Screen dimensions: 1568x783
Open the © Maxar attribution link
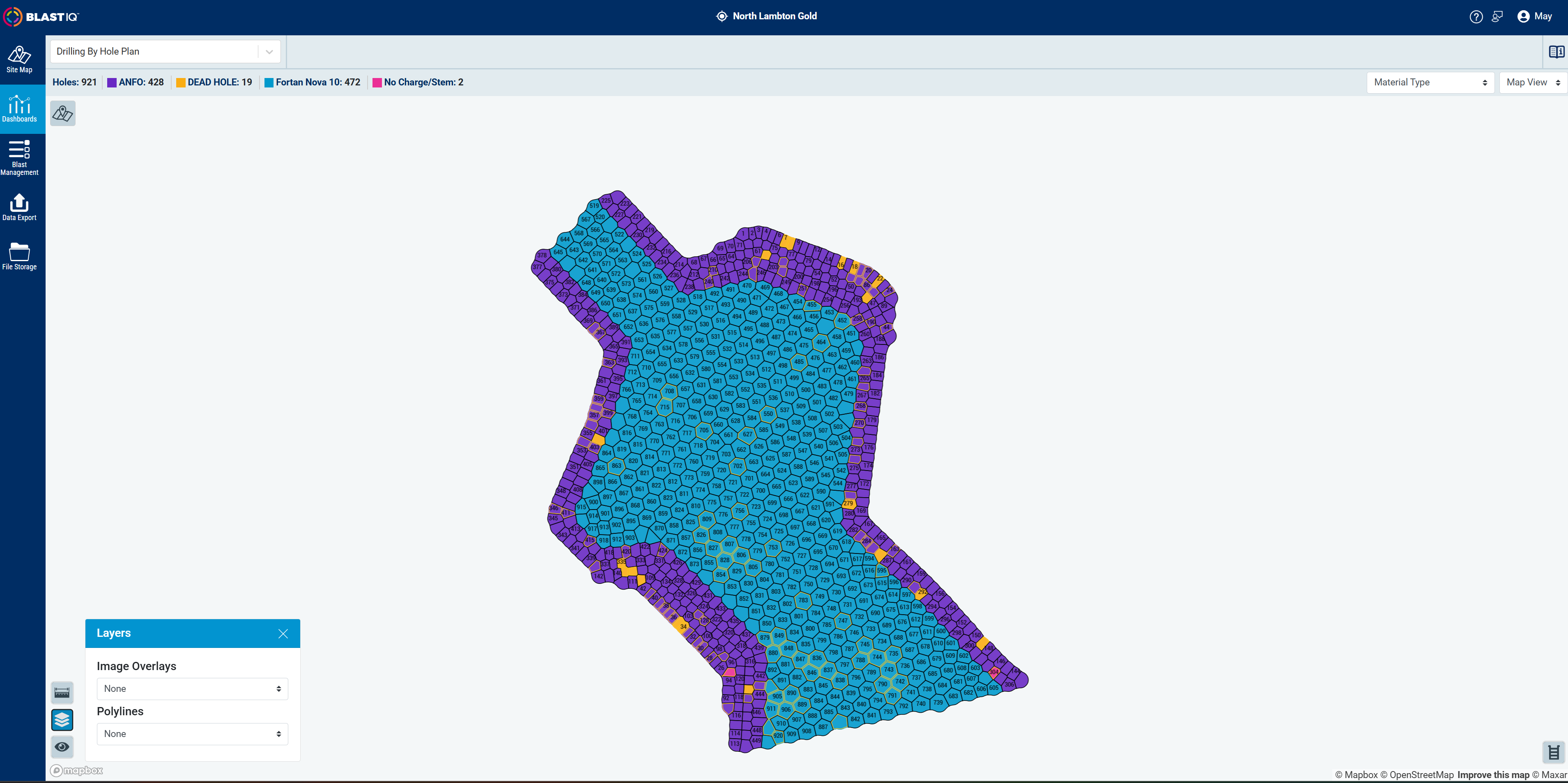click(x=1550, y=775)
